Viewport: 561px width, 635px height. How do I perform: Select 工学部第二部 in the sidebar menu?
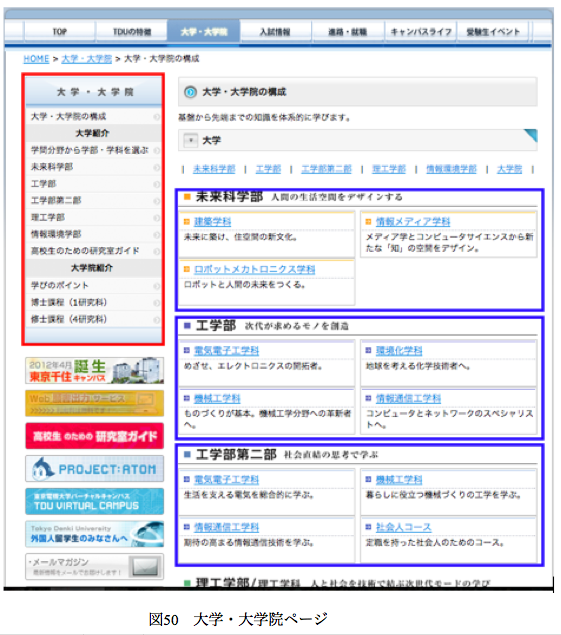tap(94, 200)
